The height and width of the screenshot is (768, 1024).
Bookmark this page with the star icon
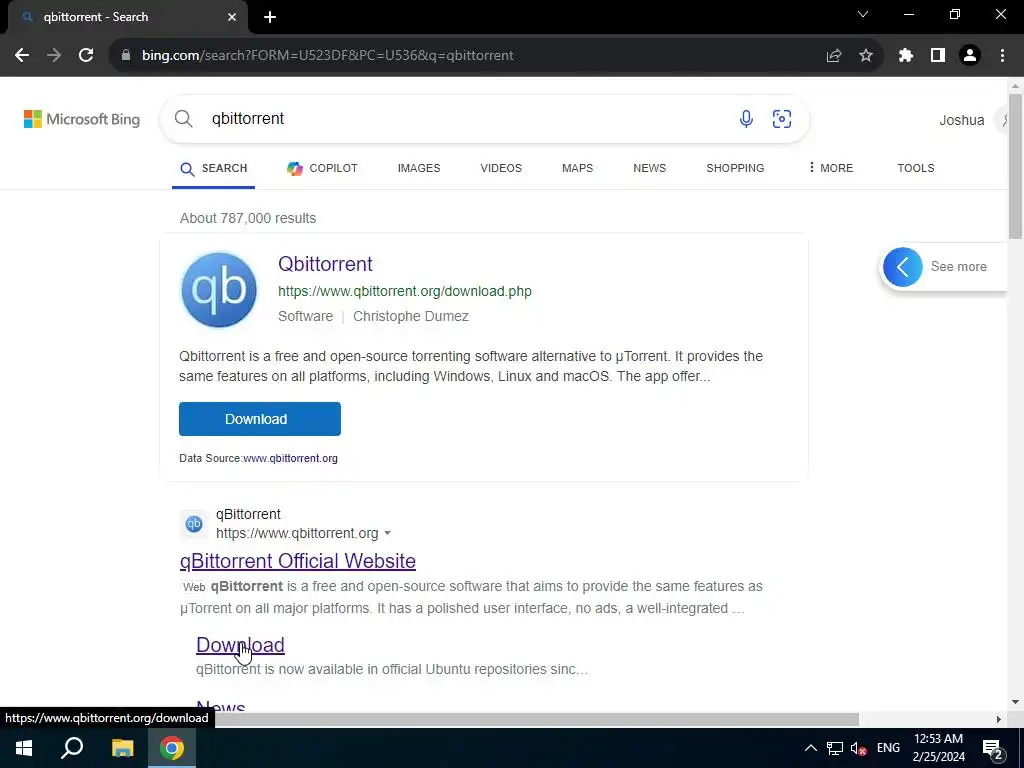(x=866, y=56)
